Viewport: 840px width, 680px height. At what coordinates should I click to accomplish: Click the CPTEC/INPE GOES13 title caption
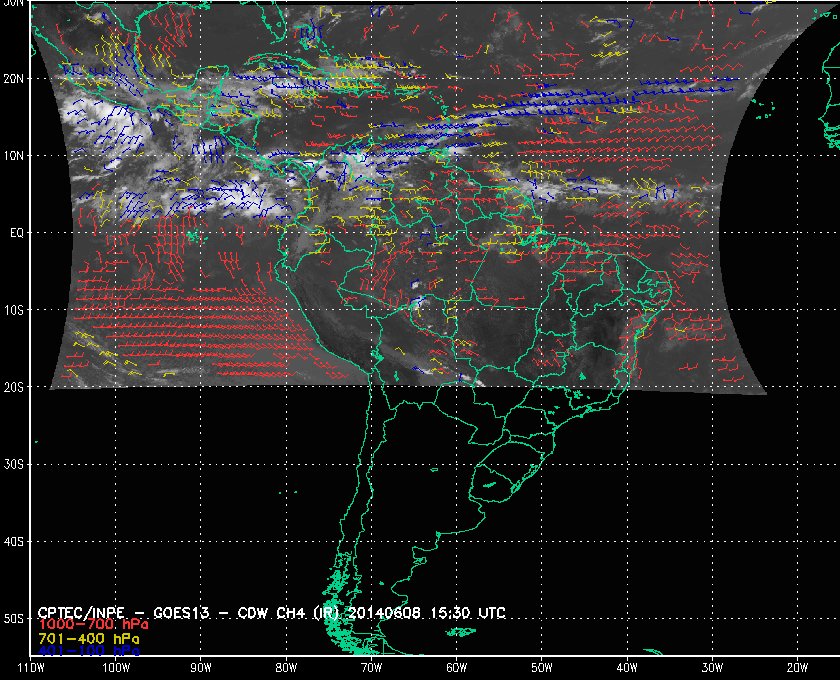(272, 612)
